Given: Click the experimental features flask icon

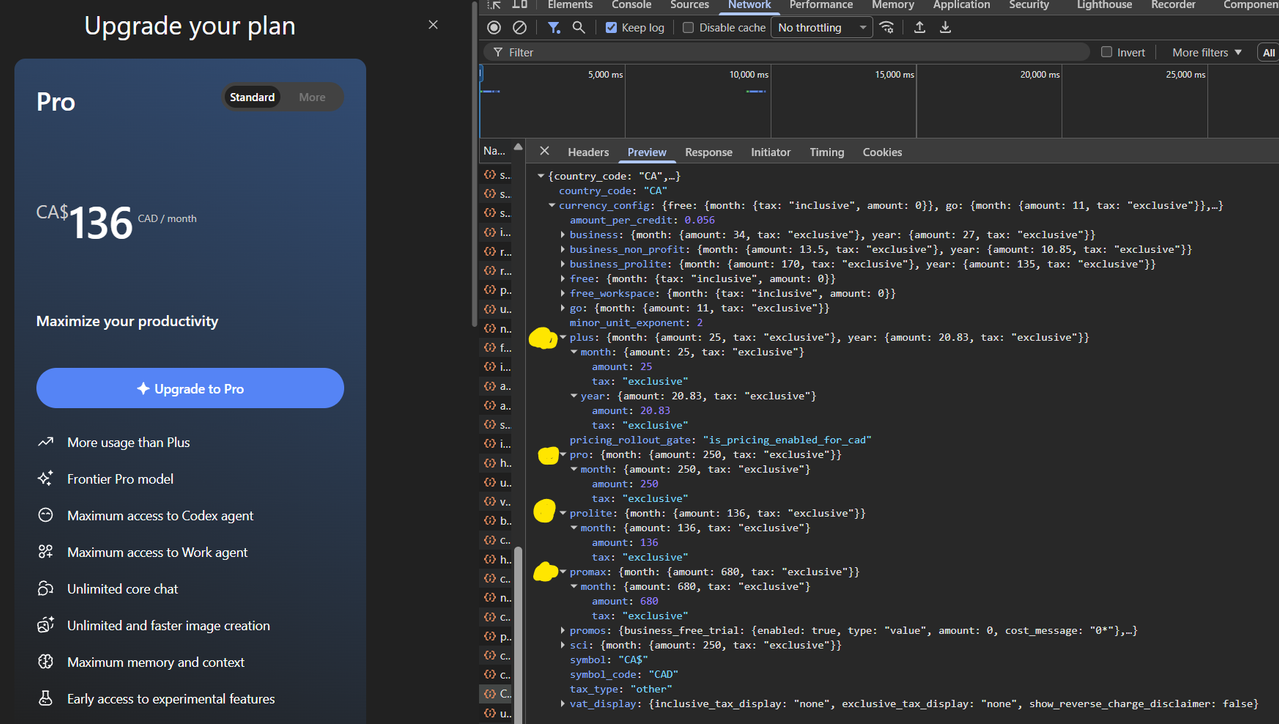Looking at the screenshot, I should coord(45,699).
